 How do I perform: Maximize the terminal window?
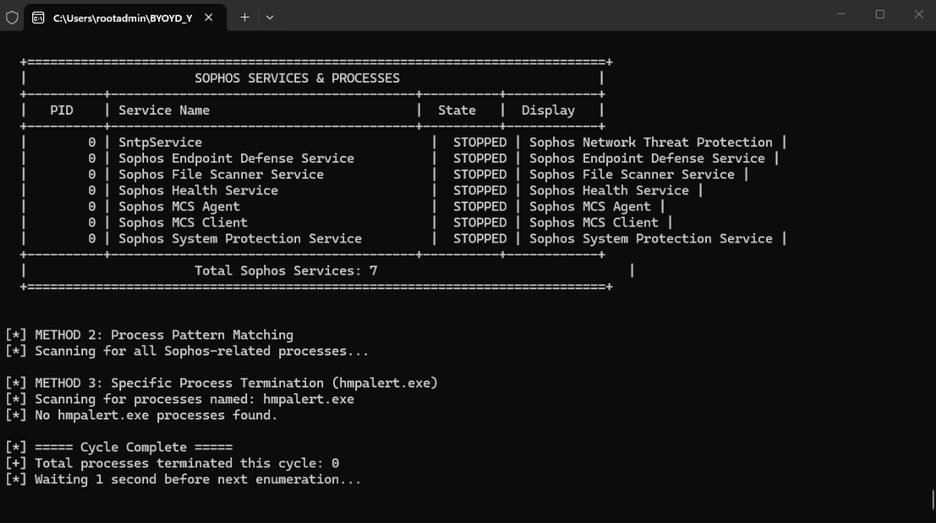(x=880, y=14)
